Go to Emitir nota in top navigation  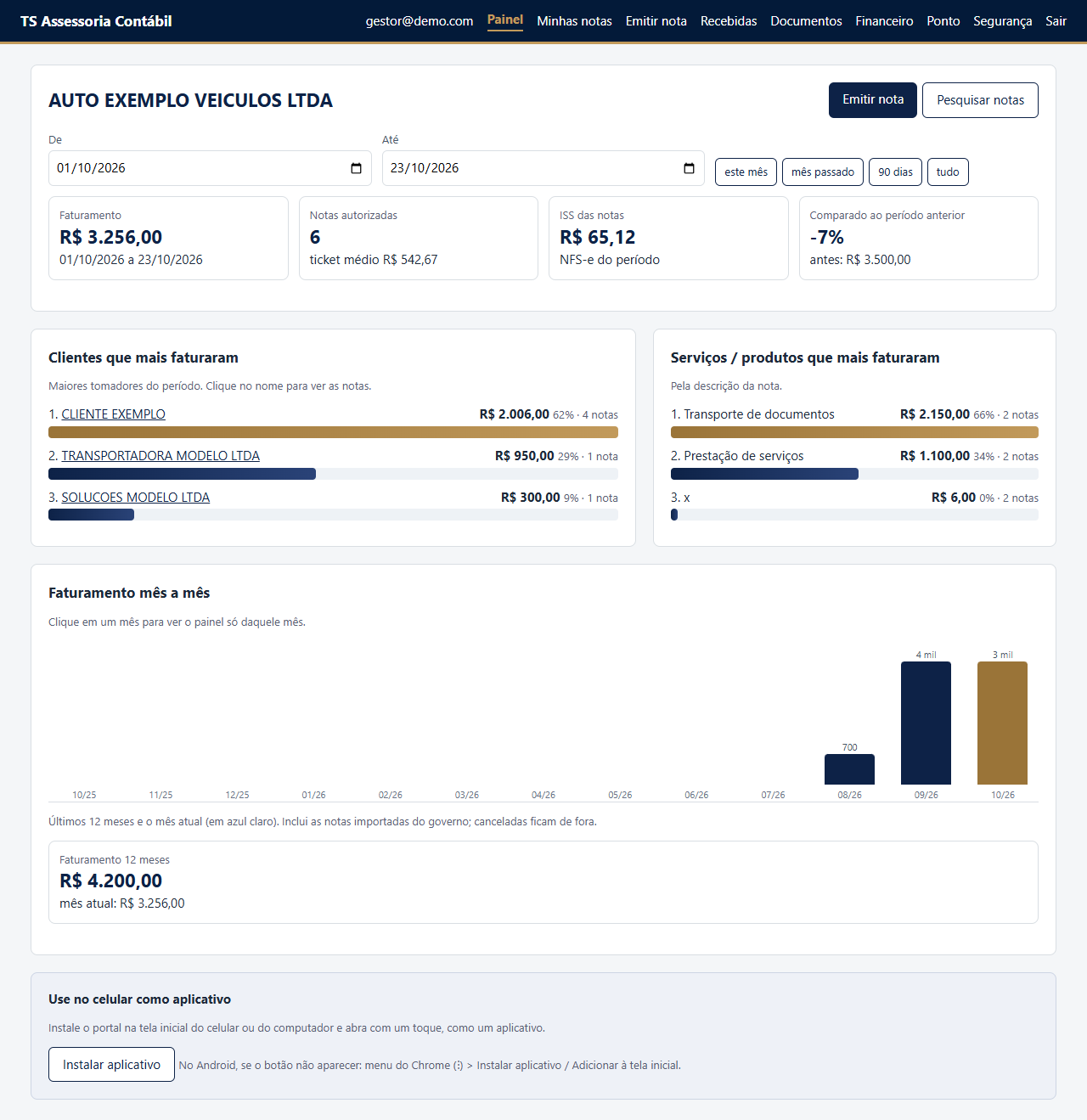point(656,21)
